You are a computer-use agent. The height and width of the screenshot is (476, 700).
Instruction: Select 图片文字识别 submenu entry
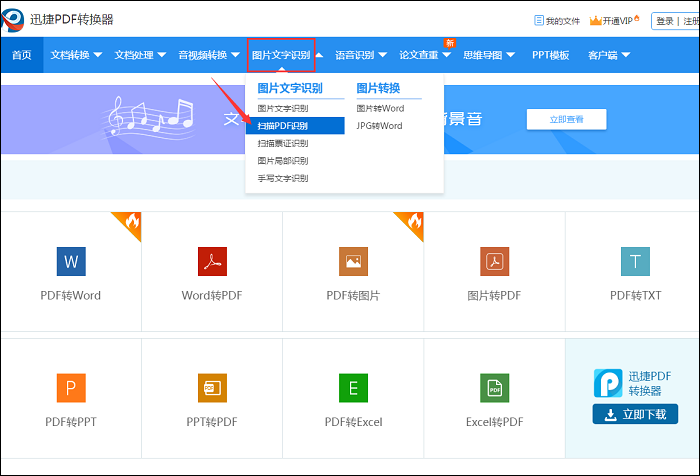pyautogui.click(x=283, y=109)
